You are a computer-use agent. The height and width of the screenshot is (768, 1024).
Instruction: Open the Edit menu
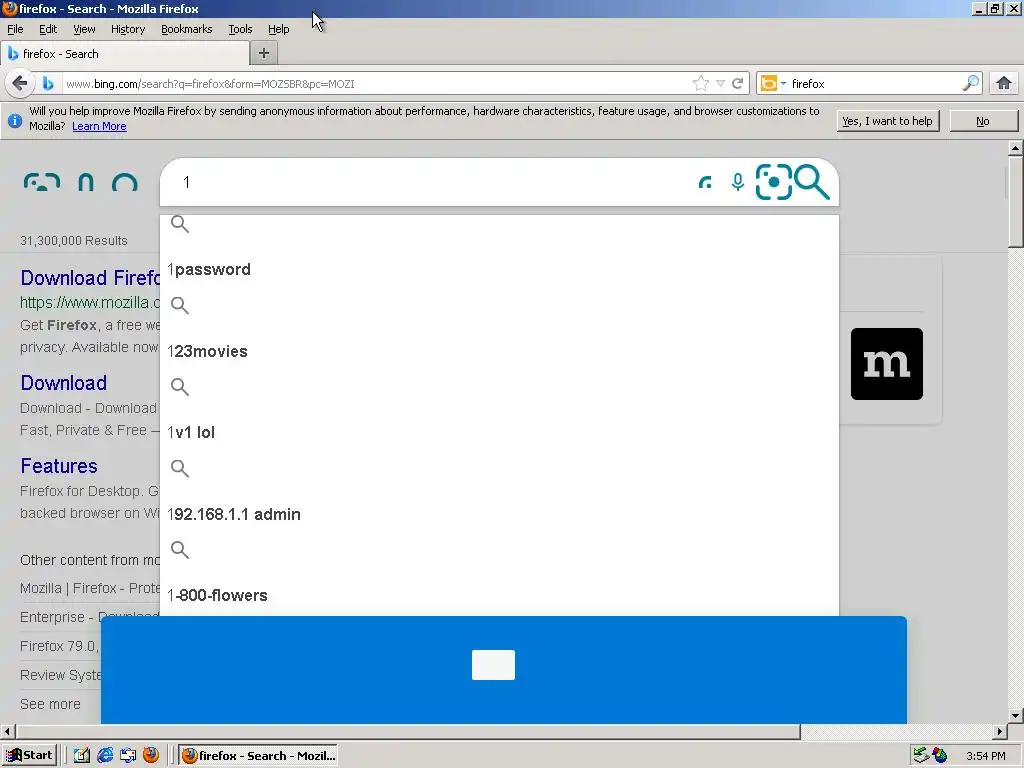point(48,29)
